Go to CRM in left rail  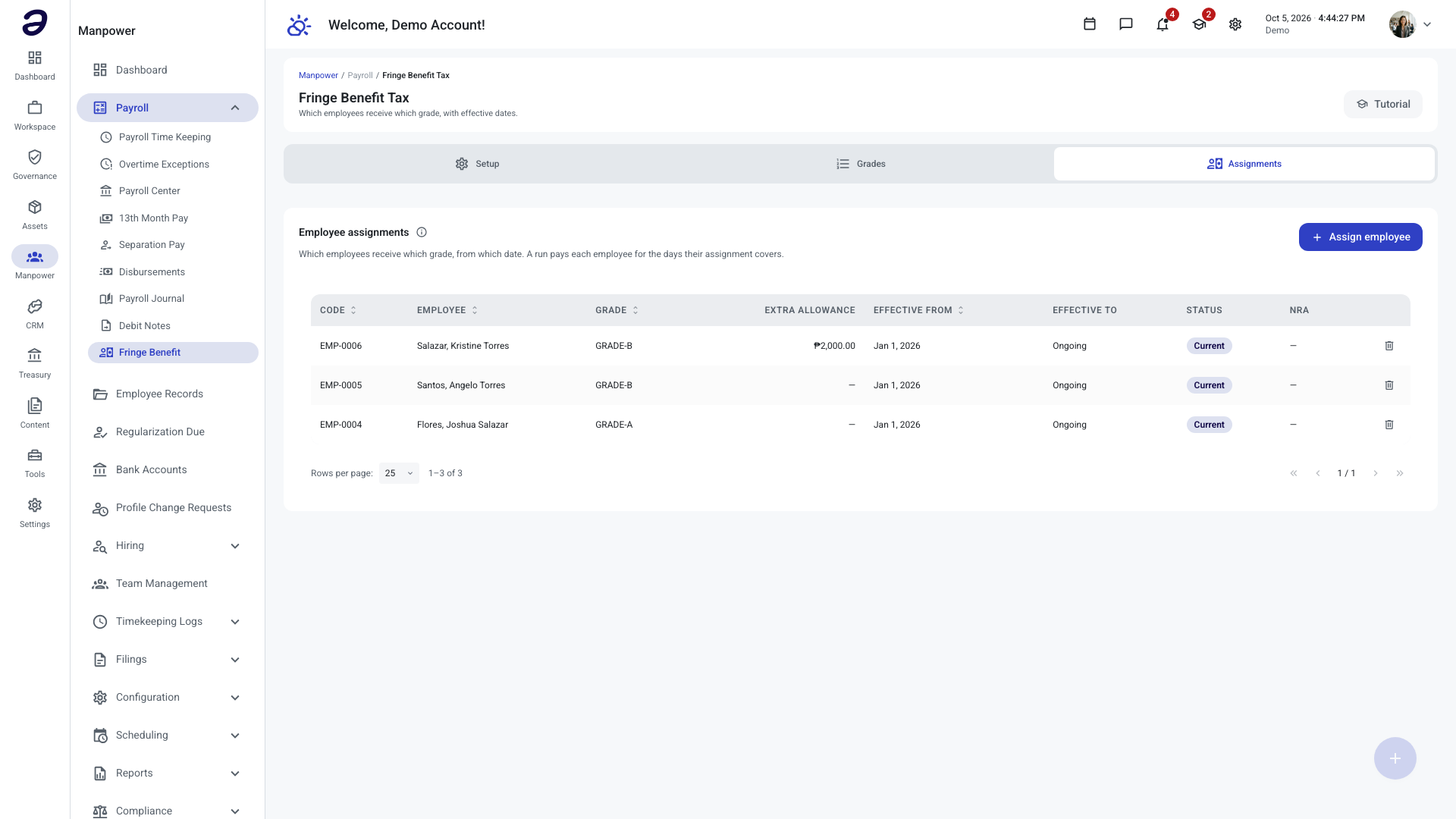tap(35, 314)
